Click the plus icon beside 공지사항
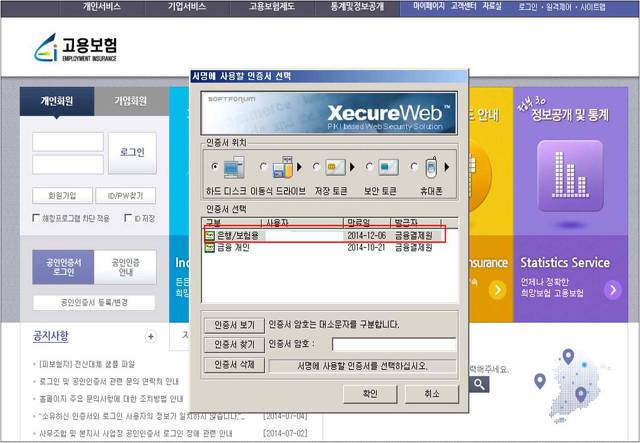This screenshot has height=443, width=640. 151,336
